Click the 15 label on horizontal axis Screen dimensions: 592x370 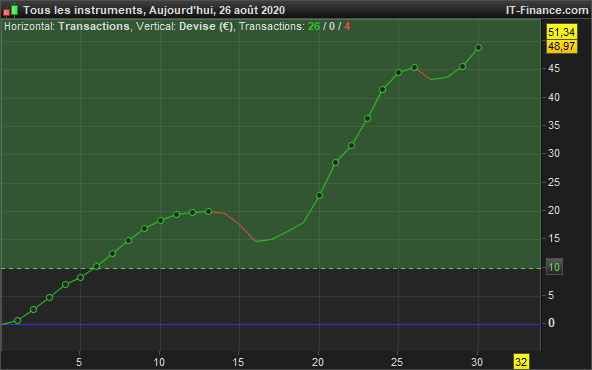click(238, 362)
